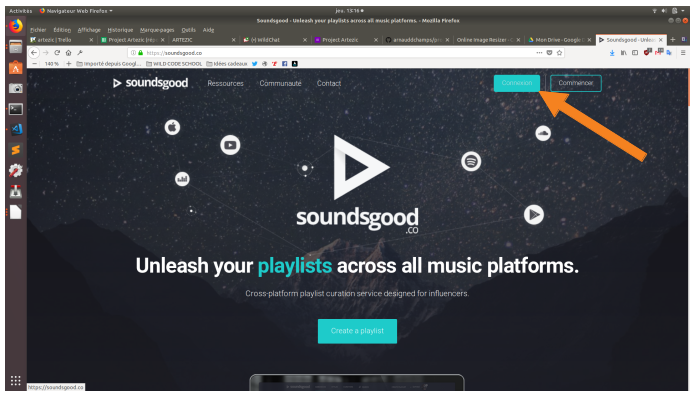Click the Google Play Music platform icon
The height and width of the screenshot is (395, 693).
point(533,215)
